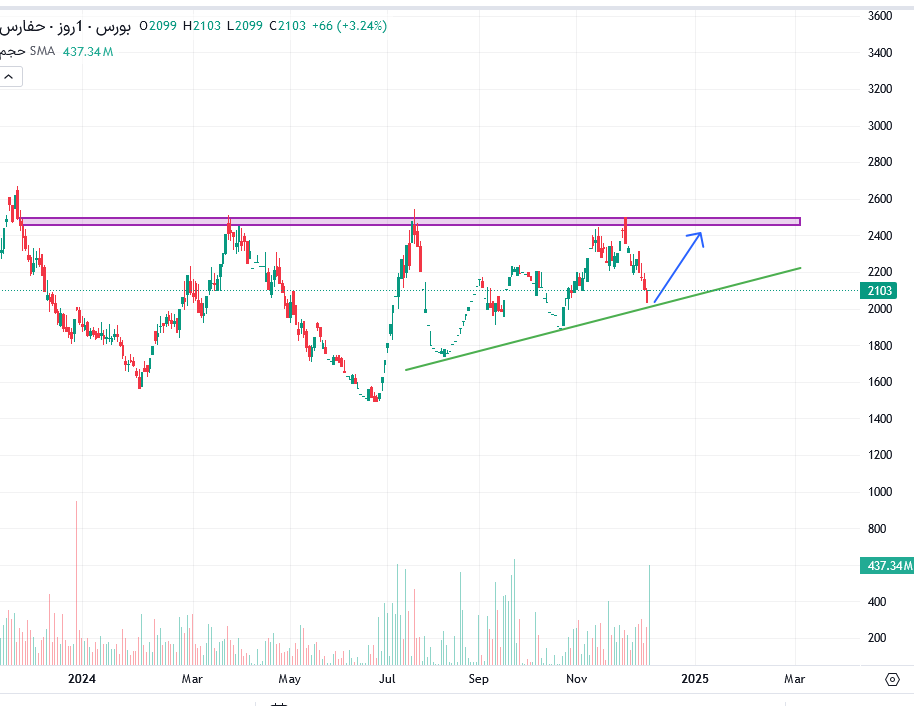The width and height of the screenshot is (914, 706).
Task: Click the 1600 price axis label
Action: click(x=880, y=381)
